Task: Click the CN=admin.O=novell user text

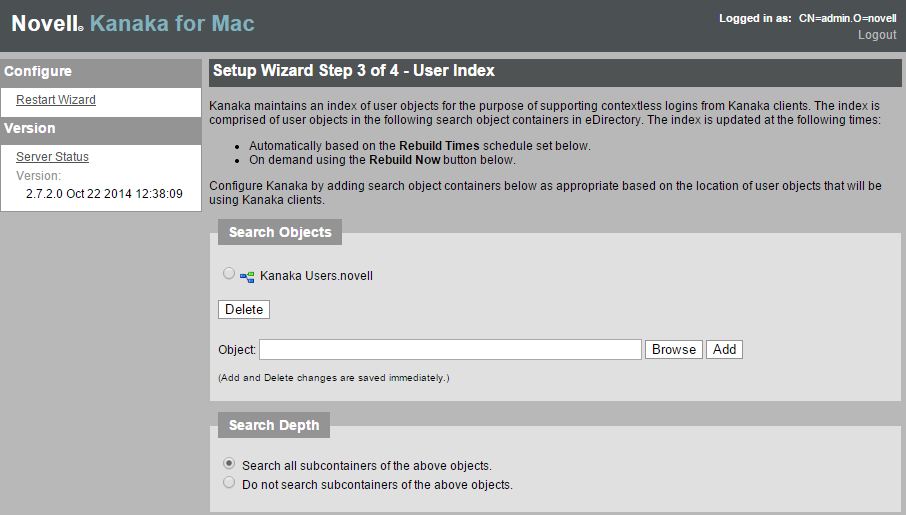Action: pos(848,18)
